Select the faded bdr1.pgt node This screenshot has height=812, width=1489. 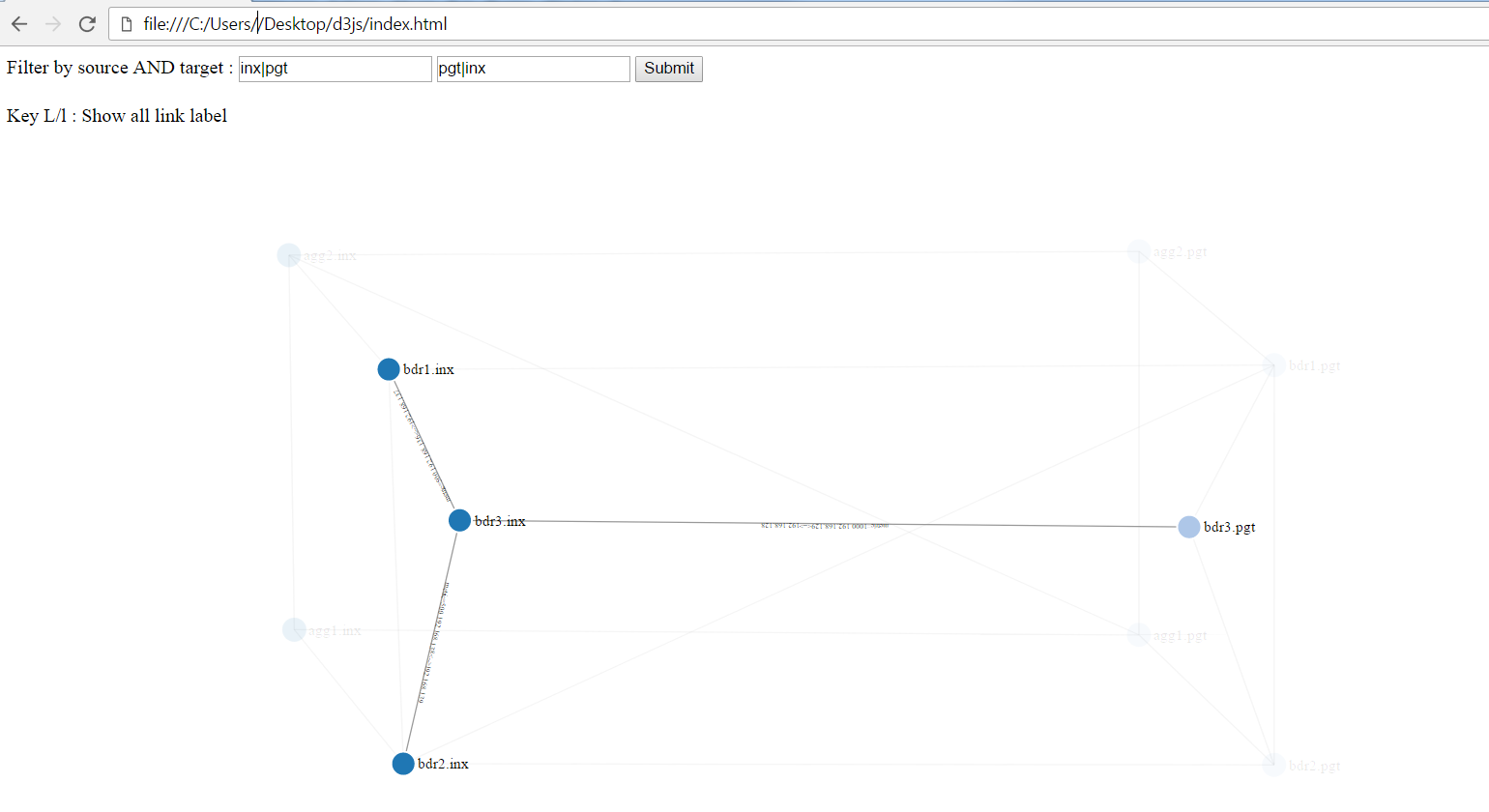1274,365
